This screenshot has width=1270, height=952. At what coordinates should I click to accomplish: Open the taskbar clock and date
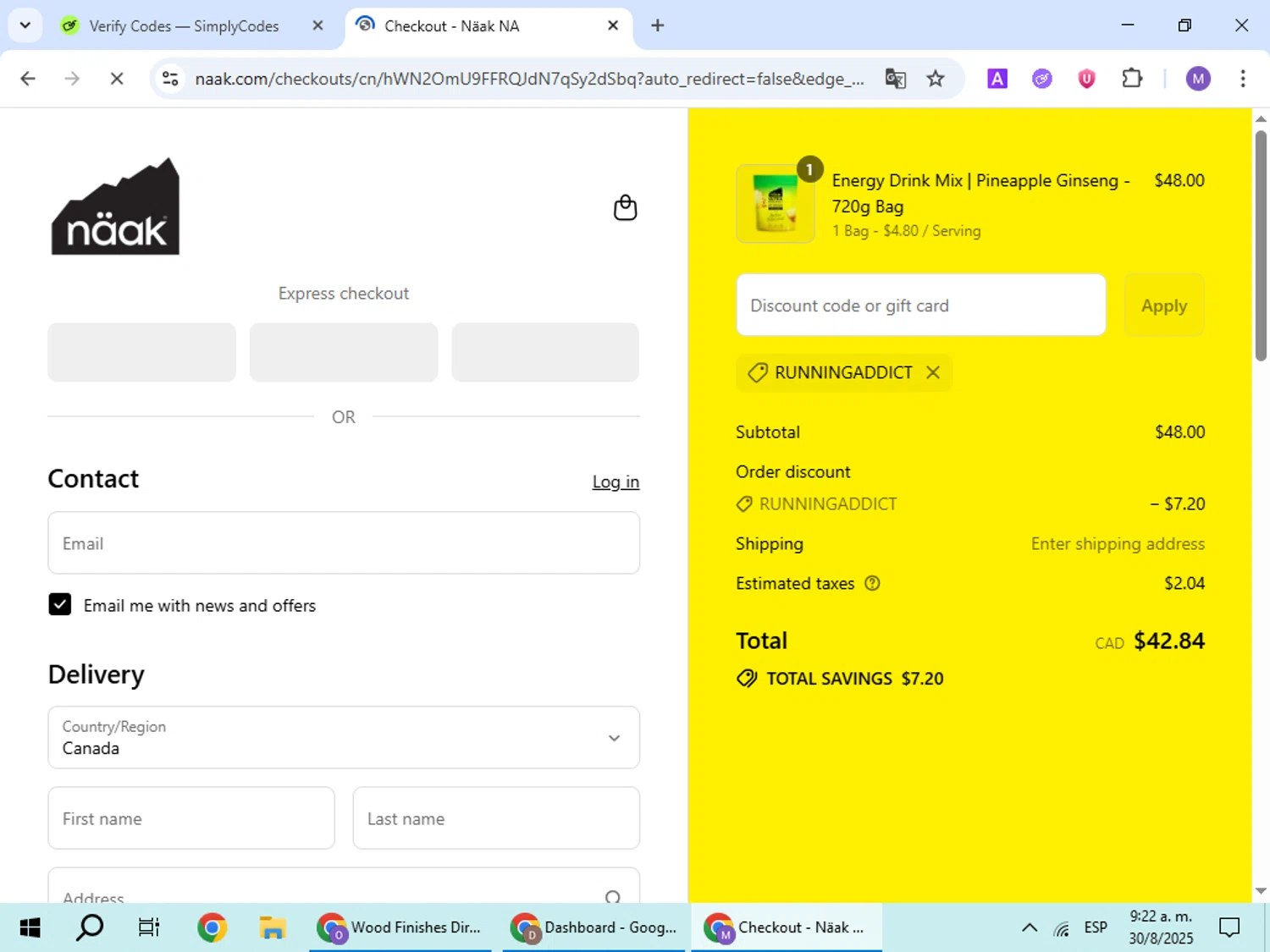1161,927
